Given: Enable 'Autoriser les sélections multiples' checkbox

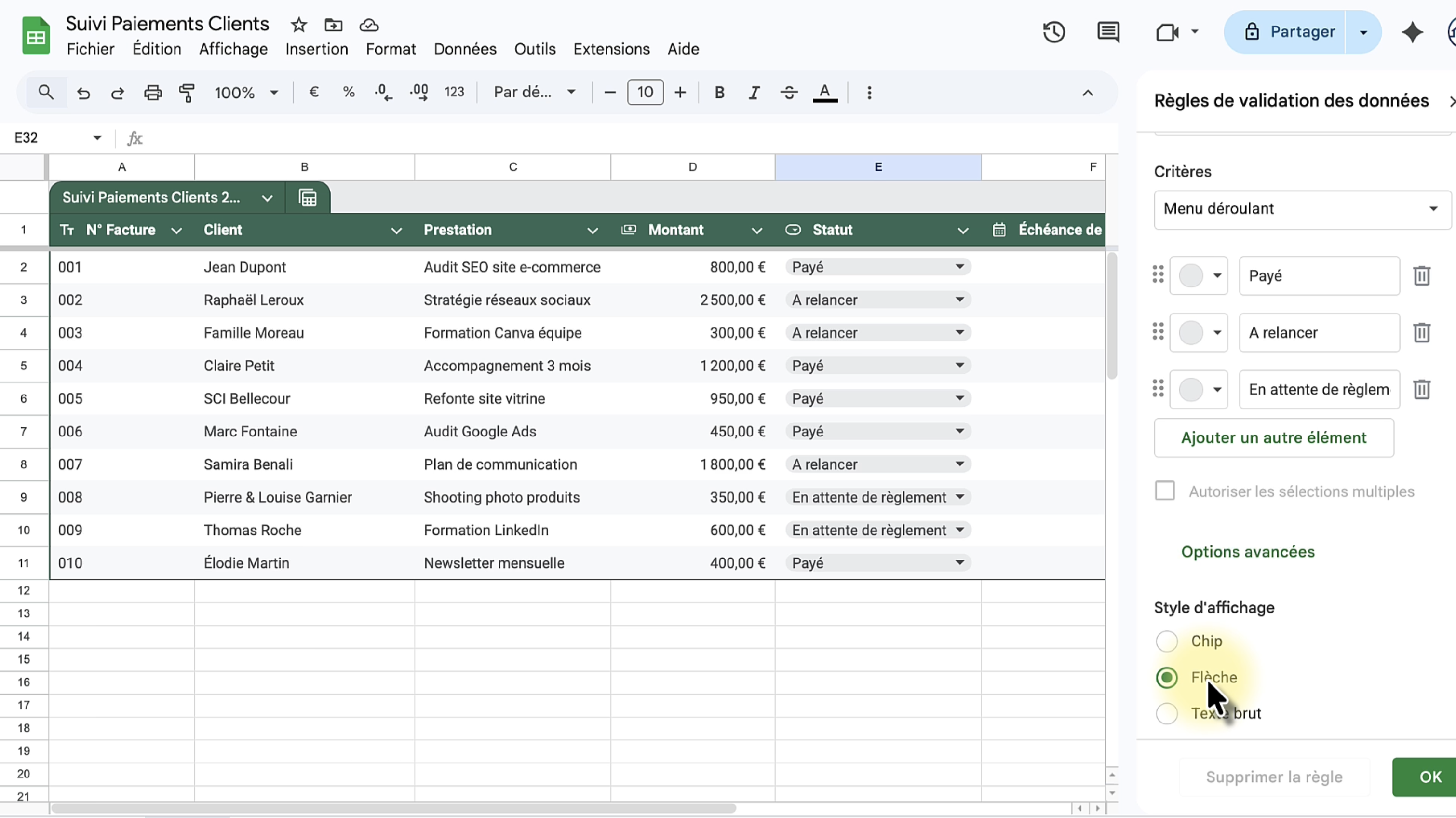Looking at the screenshot, I should 1164,491.
